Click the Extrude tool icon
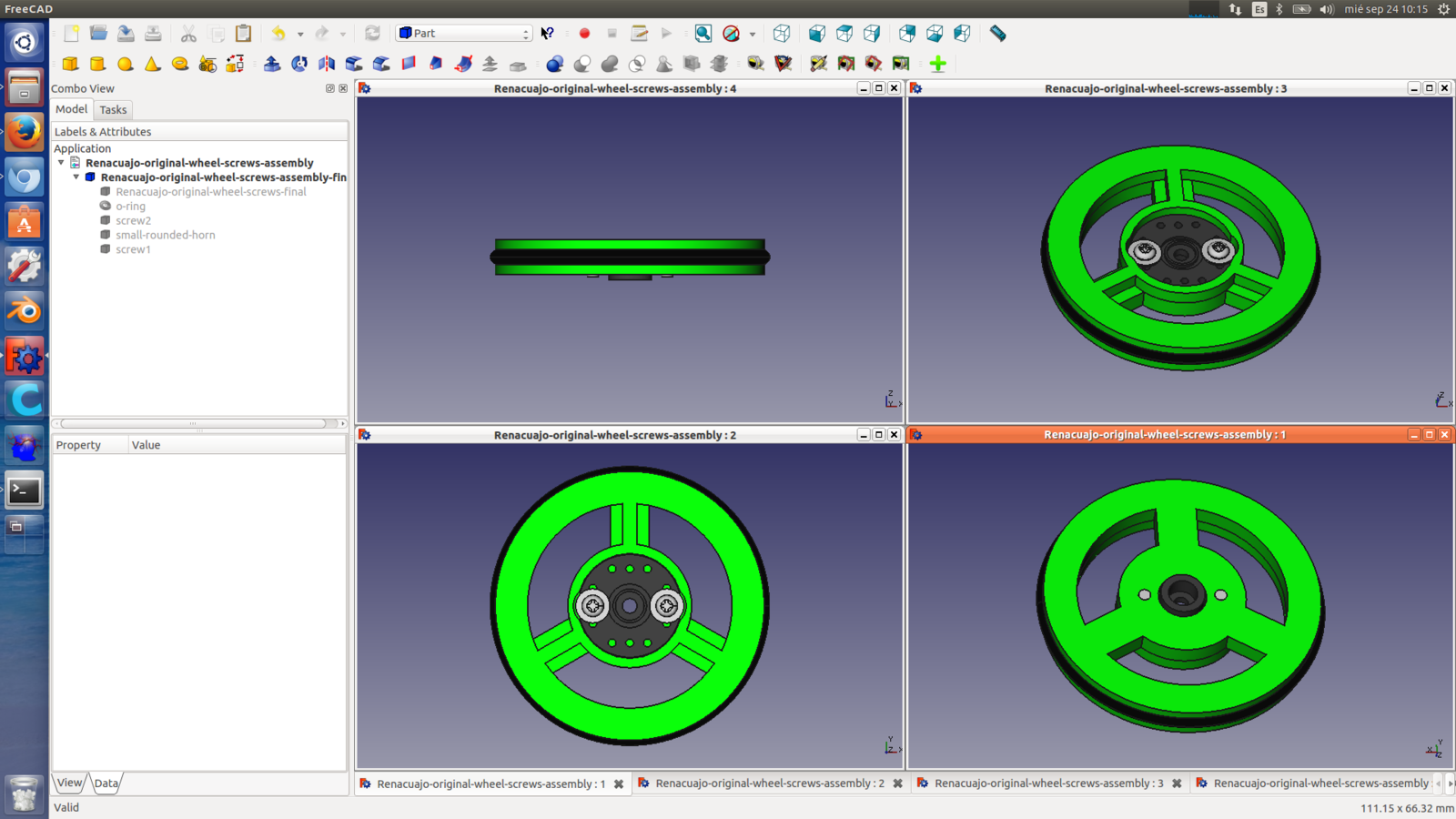 (271, 64)
